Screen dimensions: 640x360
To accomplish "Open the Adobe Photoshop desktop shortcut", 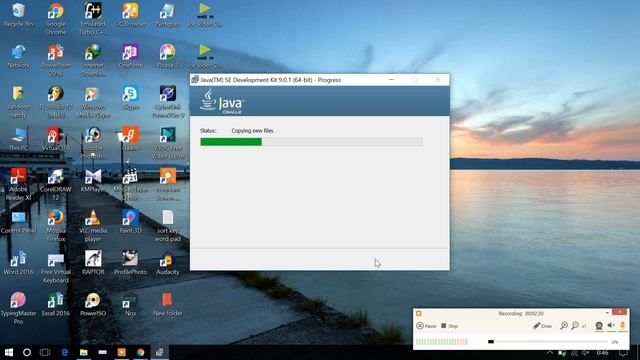I will 93,143.
